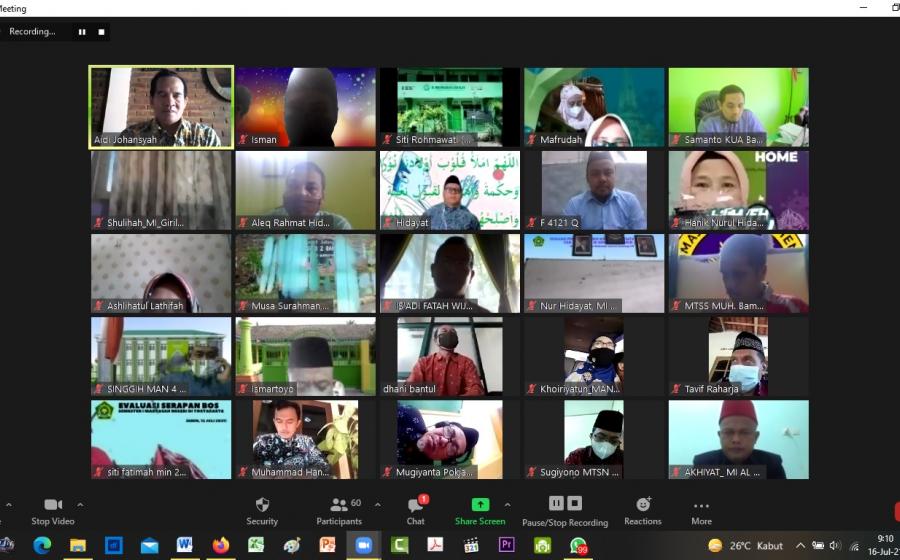
Task: Open the weather widget showing 26°C
Action: [745, 545]
